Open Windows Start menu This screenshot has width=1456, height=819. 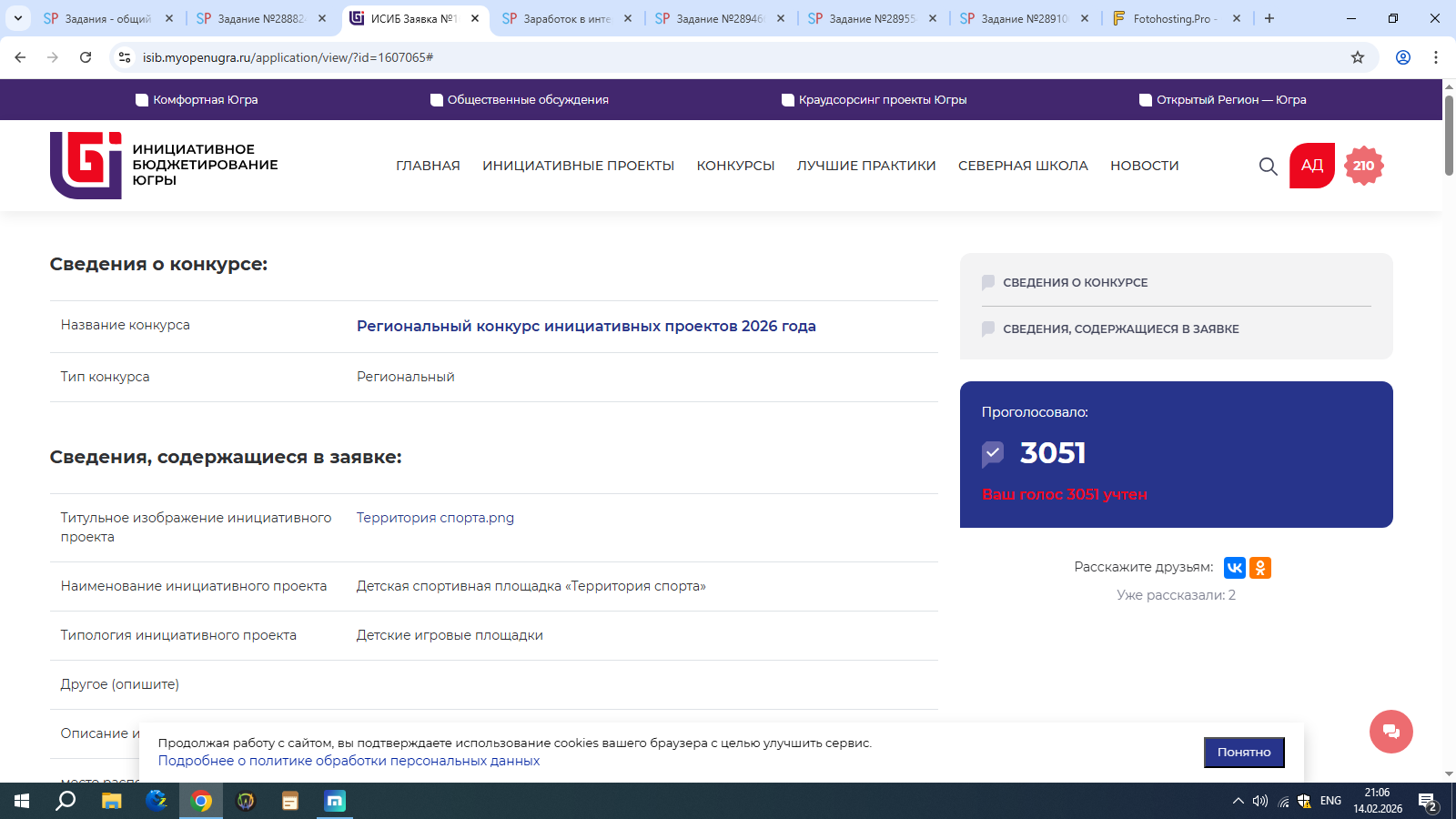[x=22, y=801]
